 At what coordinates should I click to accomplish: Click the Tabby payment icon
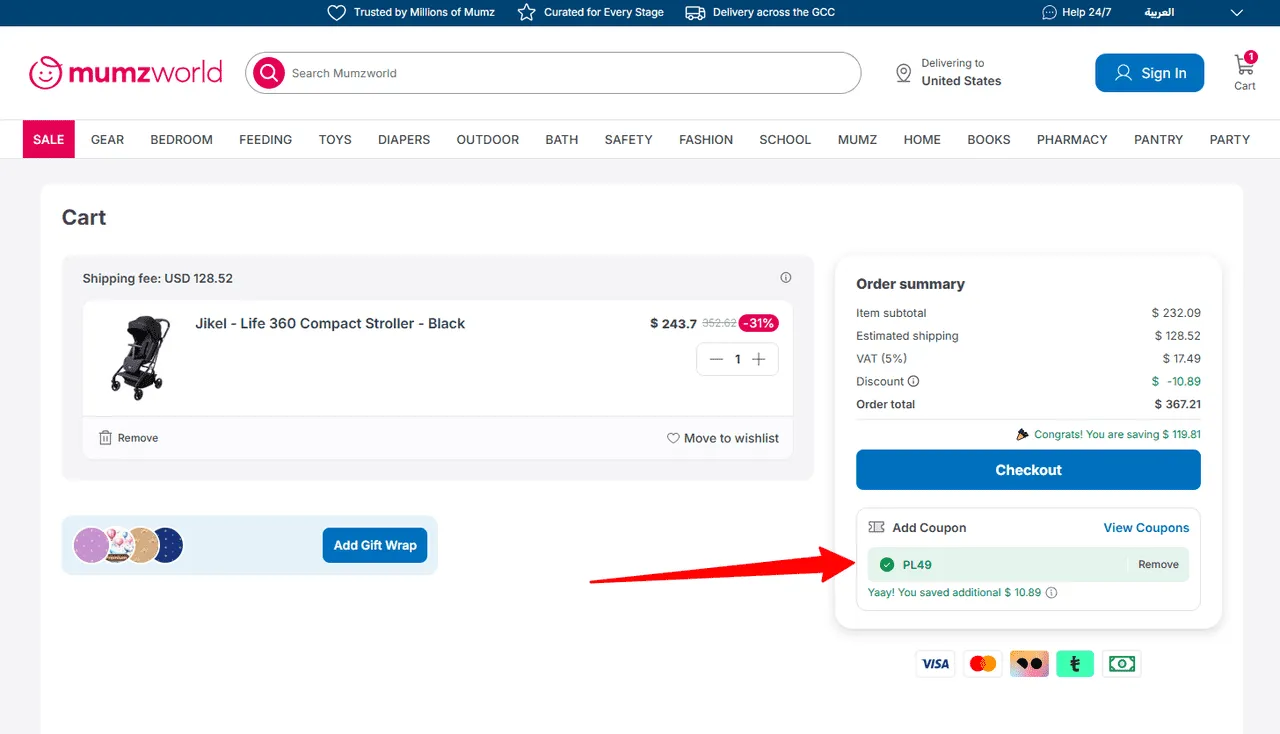point(1029,663)
